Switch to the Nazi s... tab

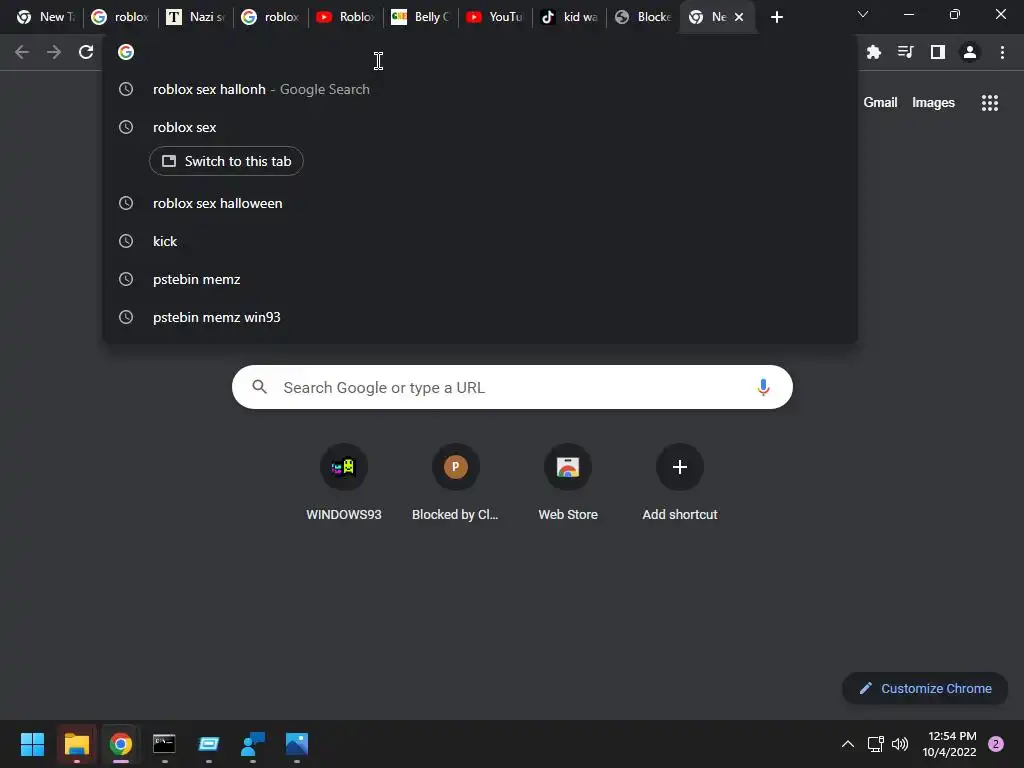[195, 17]
